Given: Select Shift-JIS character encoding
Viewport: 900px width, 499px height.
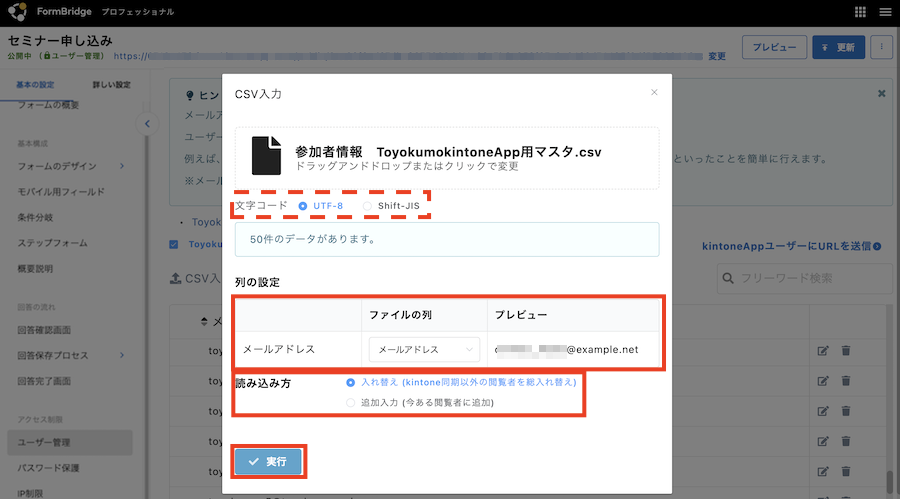Looking at the screenshot, I should click(367, 206).
